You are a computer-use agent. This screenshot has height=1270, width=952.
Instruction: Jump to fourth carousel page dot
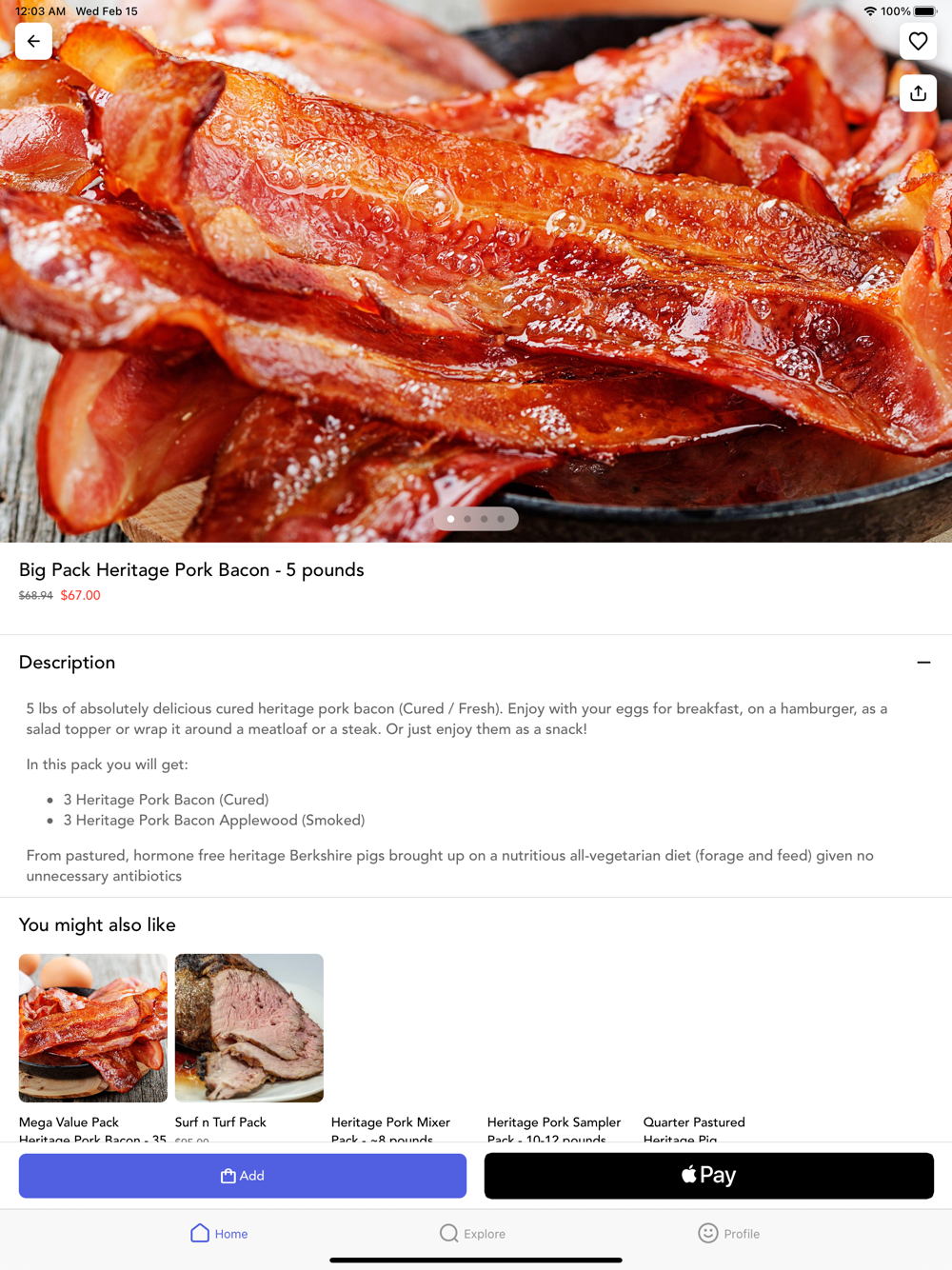point(501,519)
